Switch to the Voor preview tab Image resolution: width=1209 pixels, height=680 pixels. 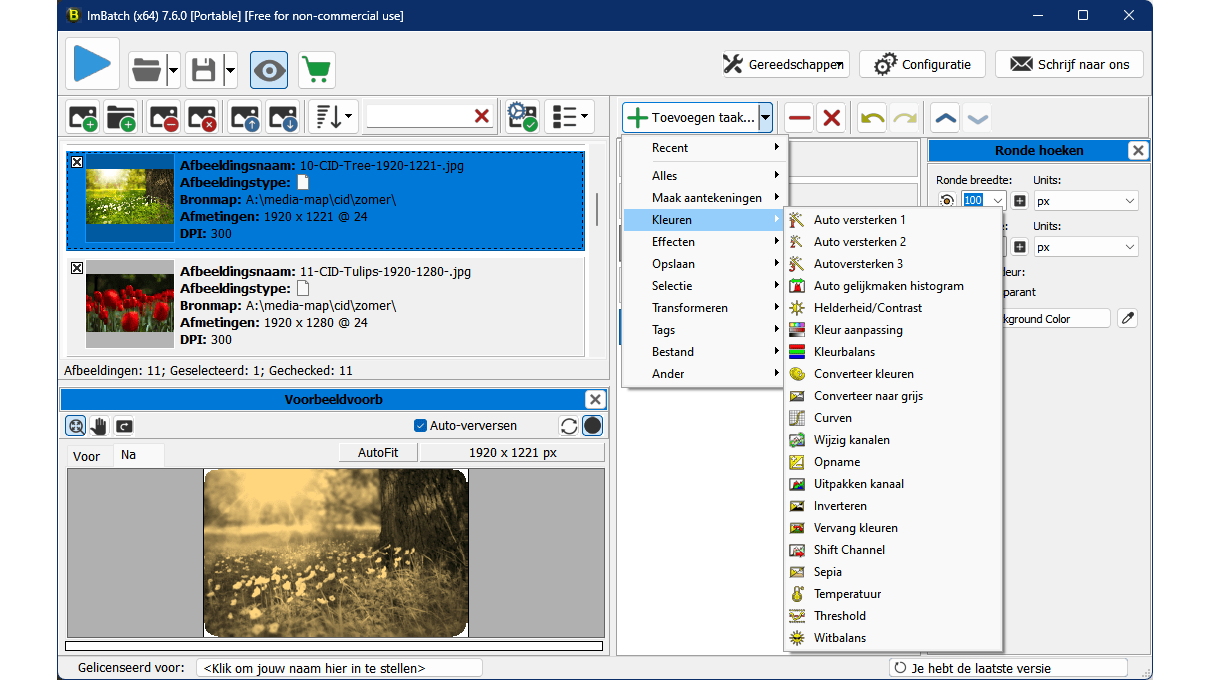coord(87,456)
